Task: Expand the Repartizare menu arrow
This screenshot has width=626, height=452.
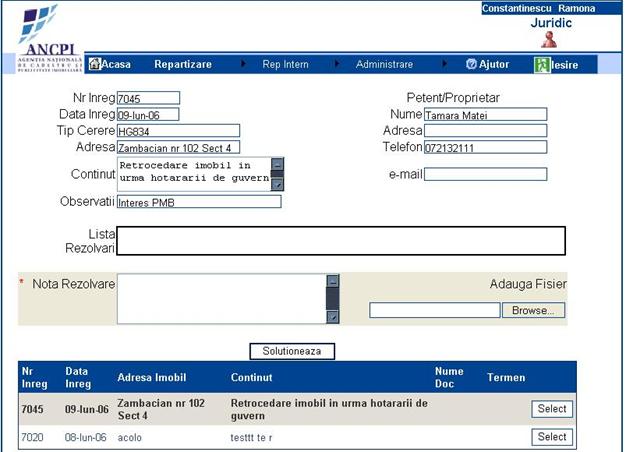Action: click(x=243, y=64)
